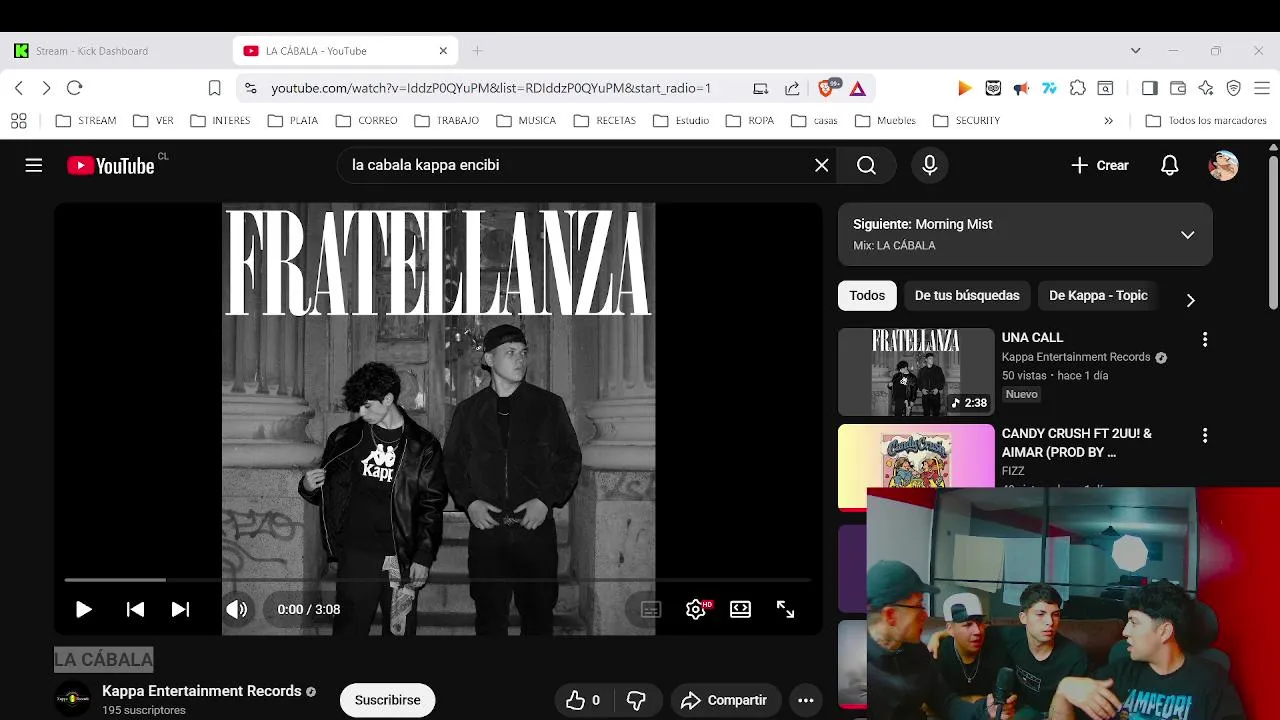
Task: Open YouTube notifications bell
Action: tap(1169, 166)
